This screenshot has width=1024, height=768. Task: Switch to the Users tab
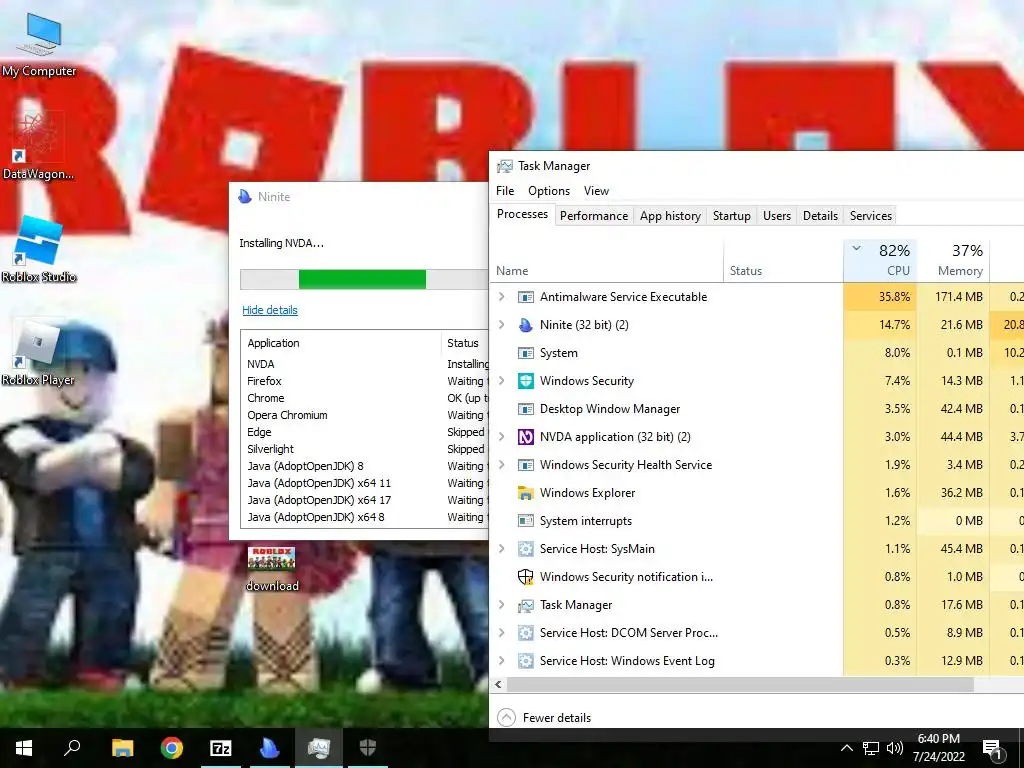tap(776, 216)
